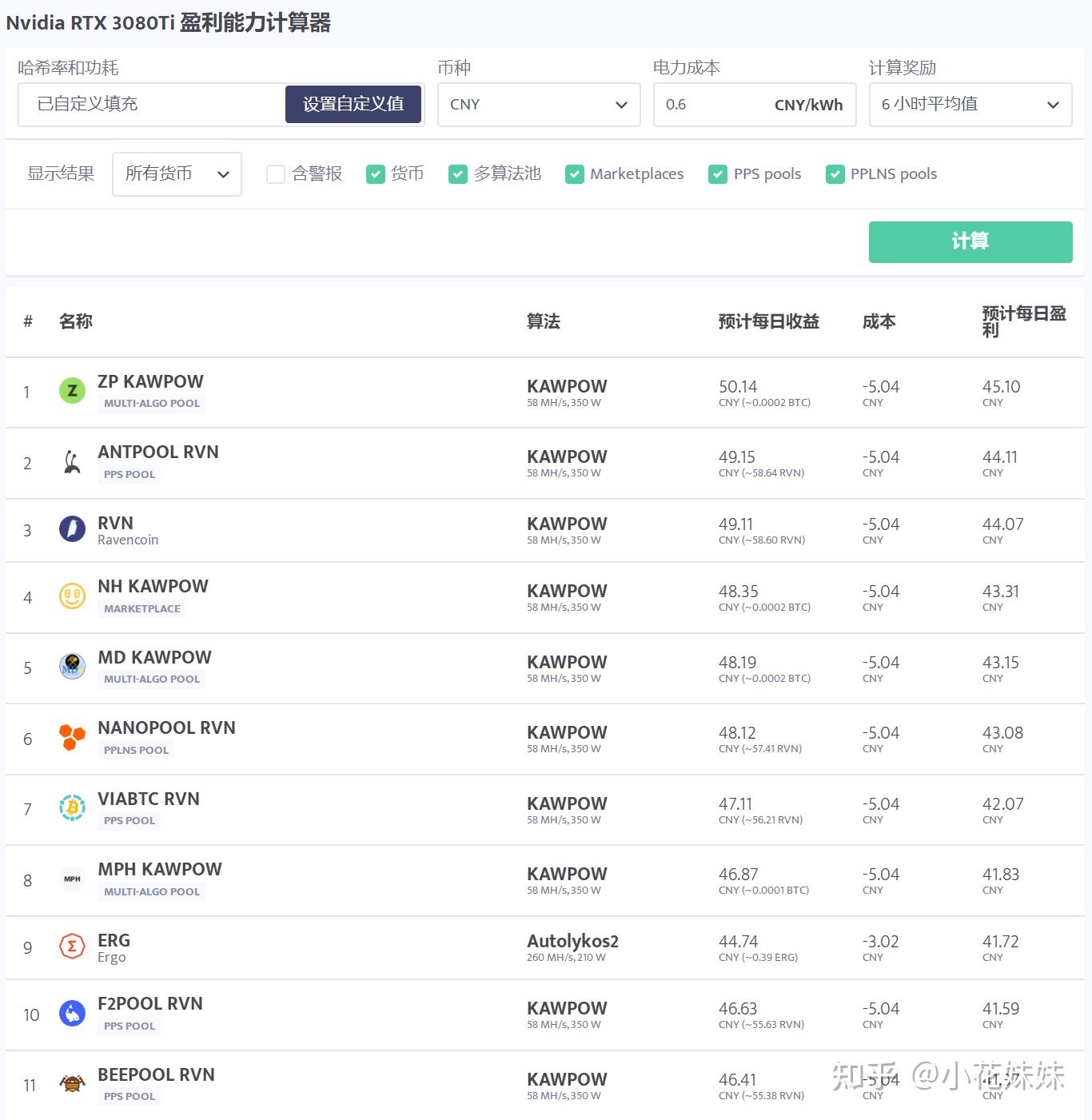
Task: Click the F2POOL RVN logo icon
Action: pos(72,1014)
